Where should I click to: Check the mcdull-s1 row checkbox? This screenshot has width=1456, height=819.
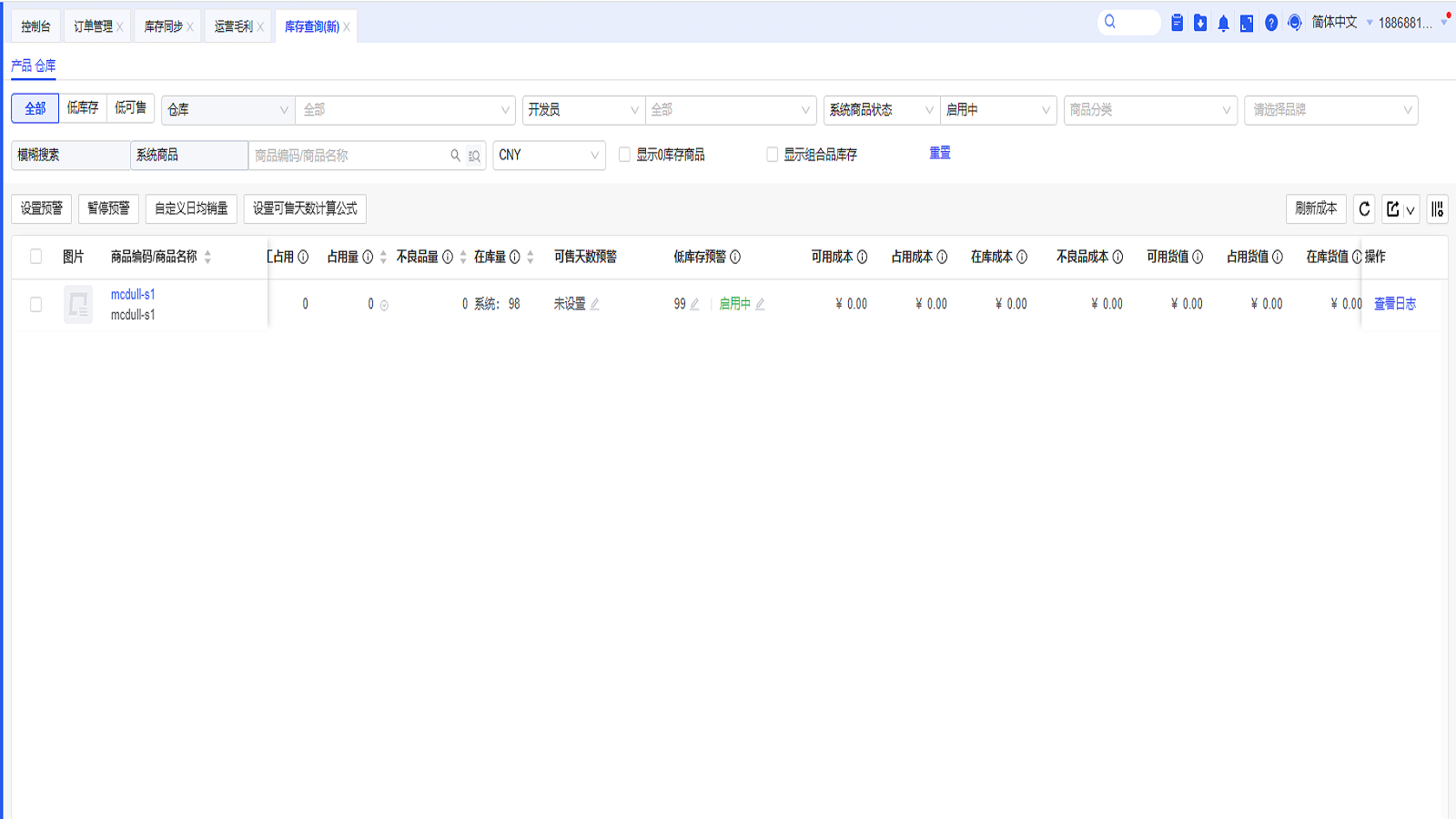coord(35,304)
